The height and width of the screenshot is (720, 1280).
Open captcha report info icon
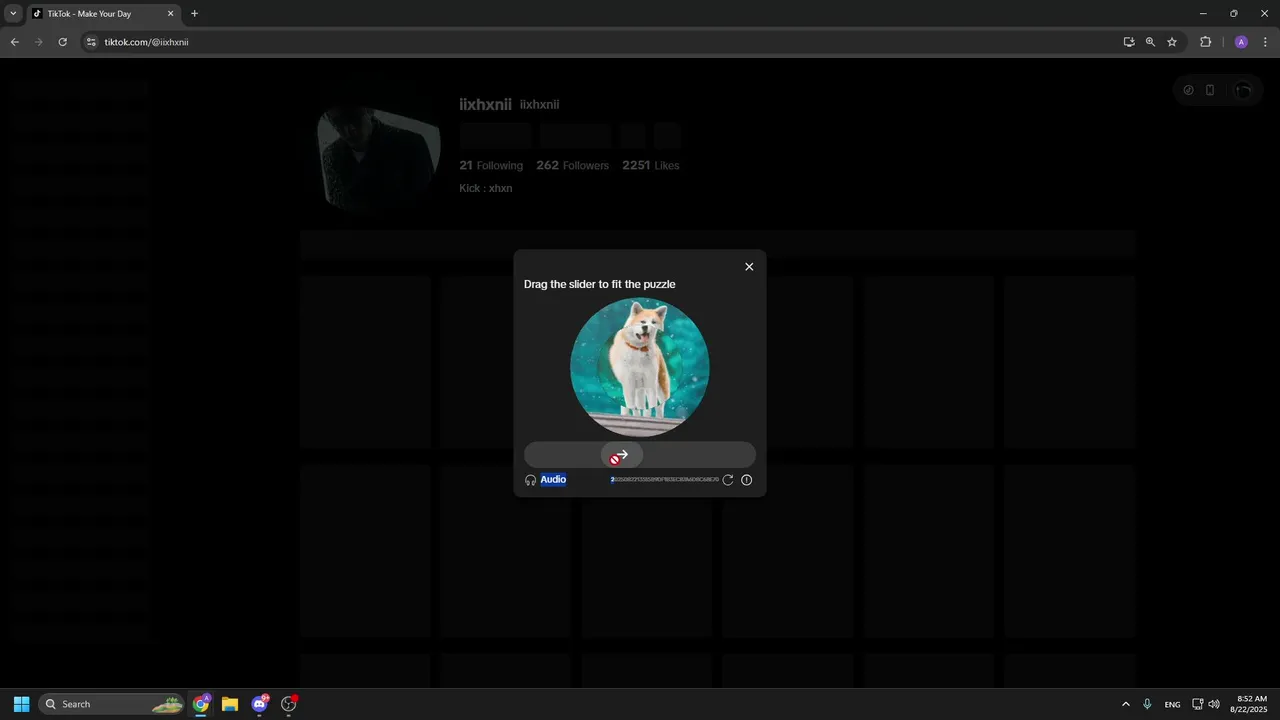tap(747, 480)
